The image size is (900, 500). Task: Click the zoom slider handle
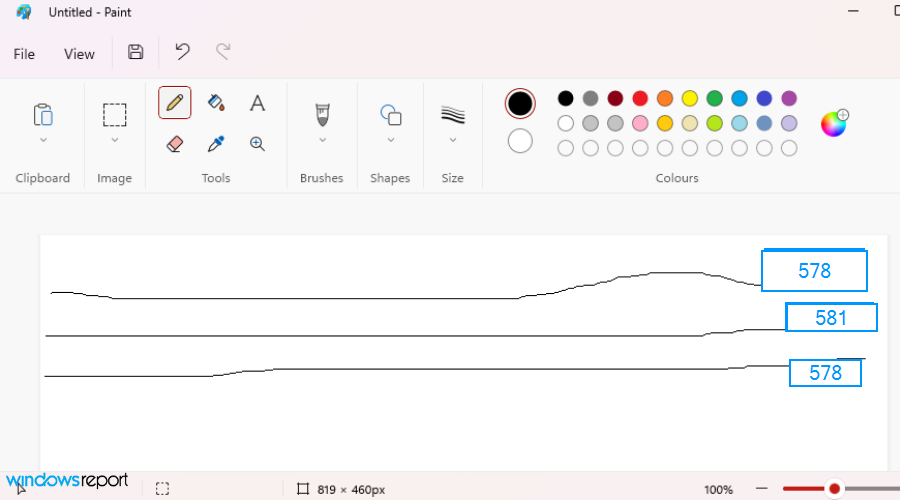[834, 489]
